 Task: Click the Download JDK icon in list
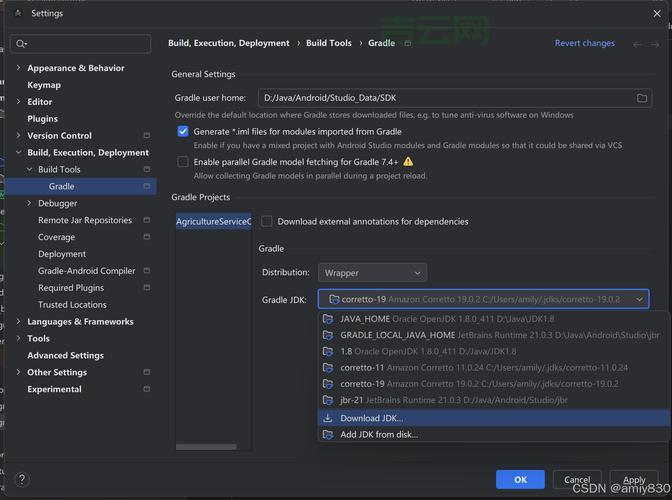point(328,418)
